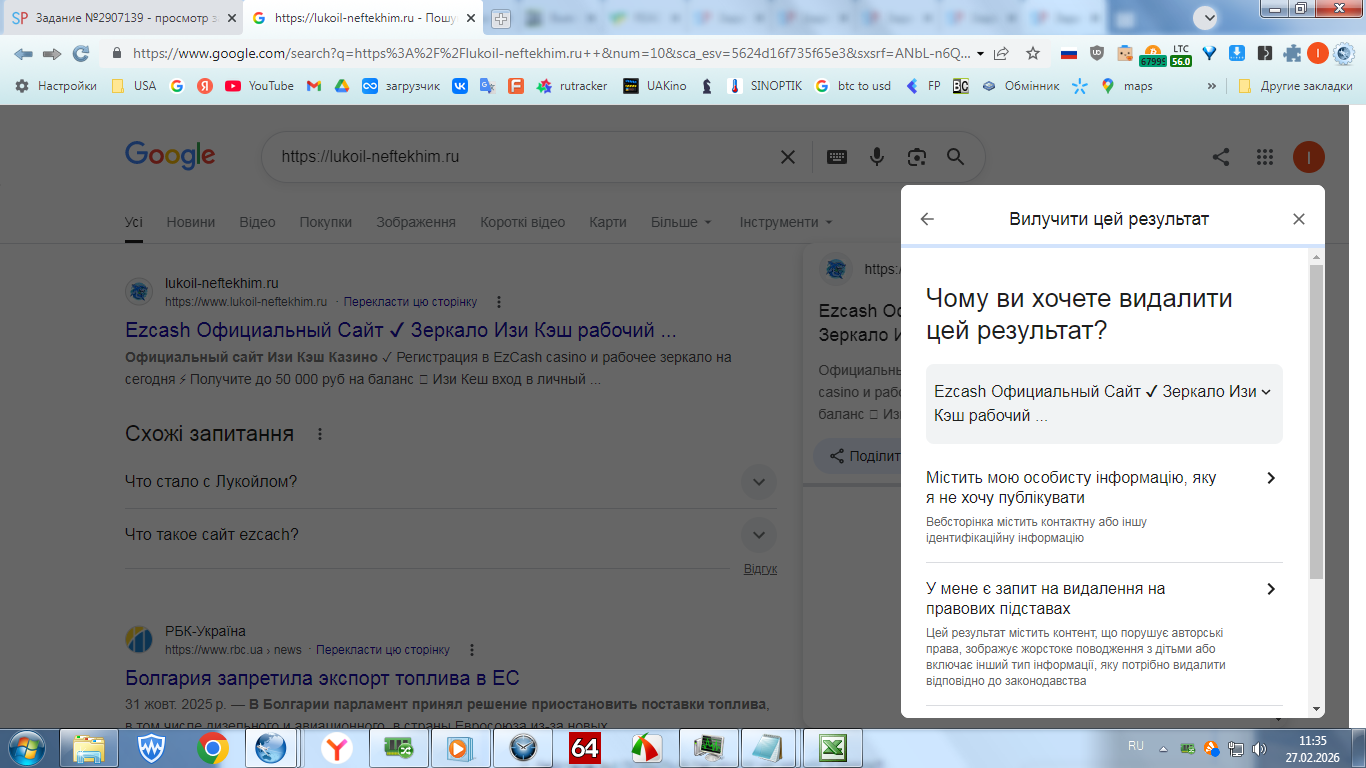Viewport: 1366px width, 768px height.
Task: Open the 'Болгария запретила экспорт топлива в ЕС' link
Action: [322, 678]
